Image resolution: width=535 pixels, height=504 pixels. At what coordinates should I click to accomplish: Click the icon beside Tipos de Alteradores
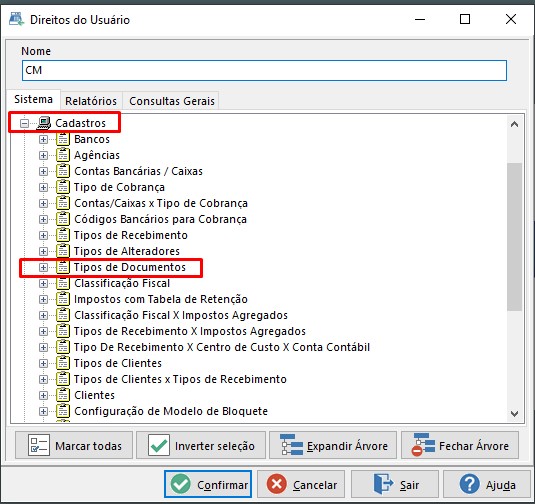click(63, 251)
